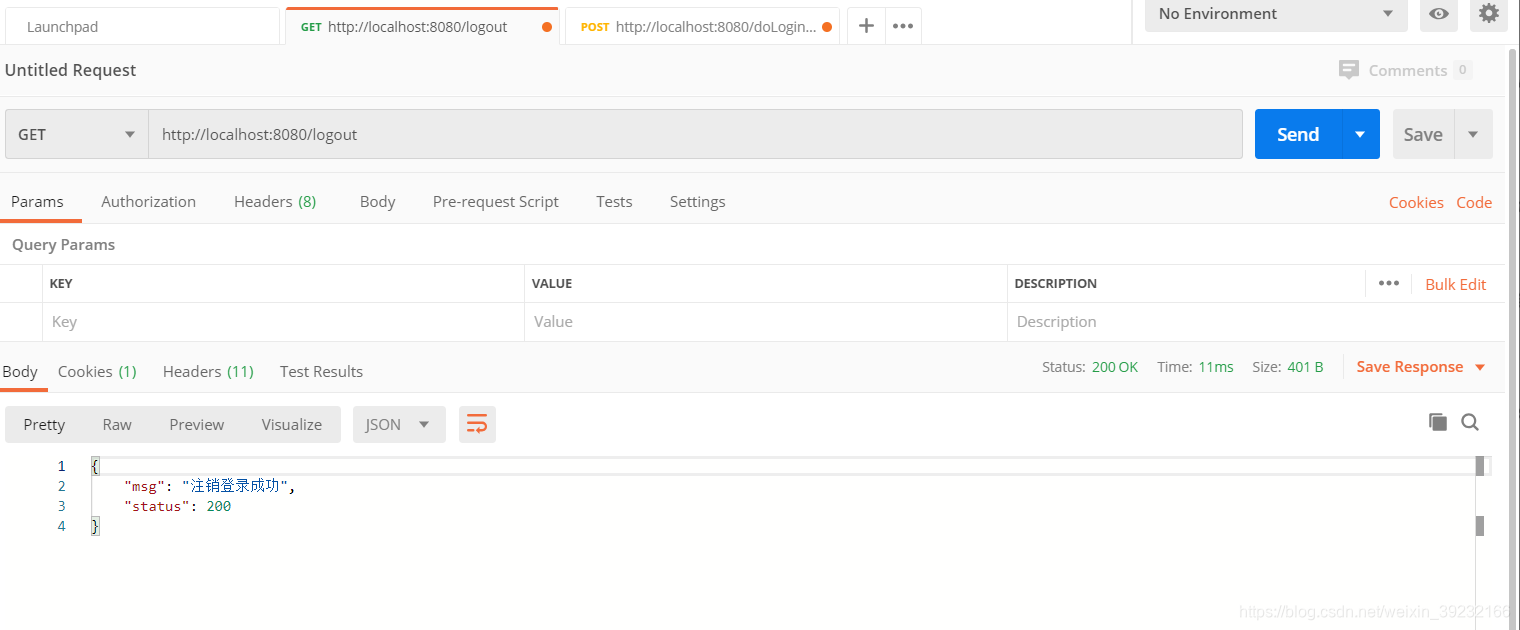Screen dimensions: 1520x630
Task: Open the Params request tab
Action: click(x=37, y=201)
